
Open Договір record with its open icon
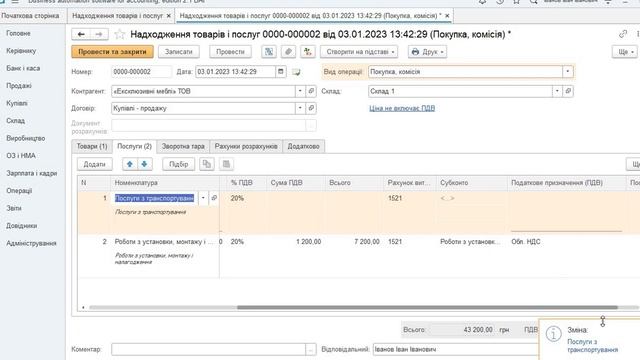tap(311, 108)
